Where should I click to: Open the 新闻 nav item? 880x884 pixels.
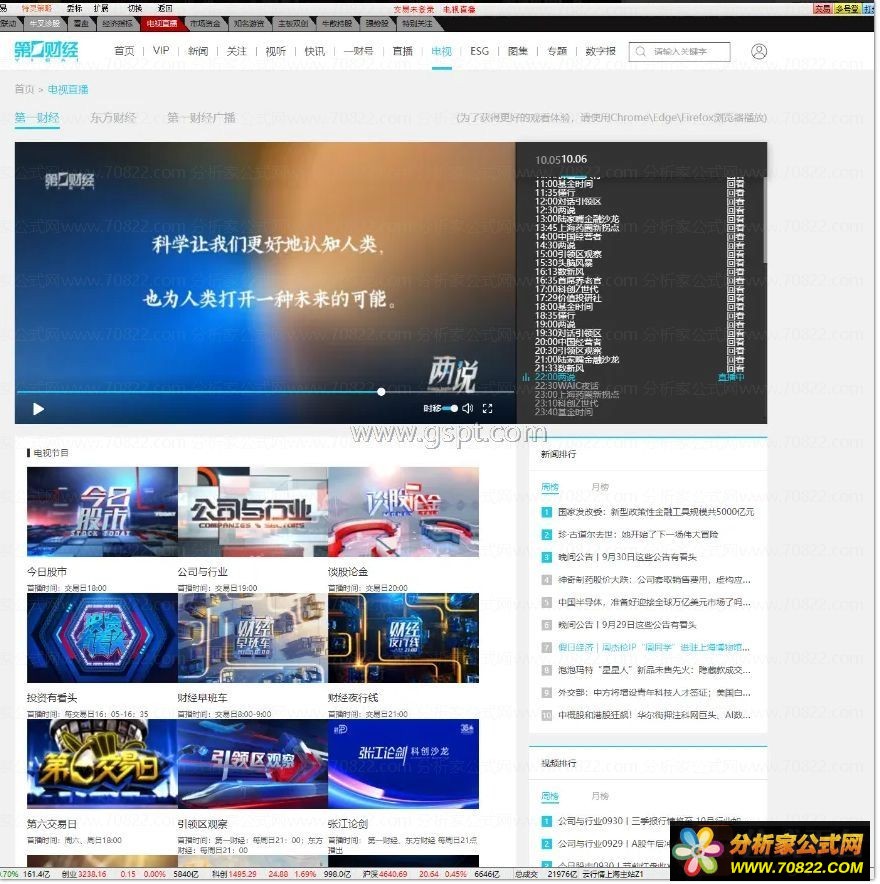point(198,51)
